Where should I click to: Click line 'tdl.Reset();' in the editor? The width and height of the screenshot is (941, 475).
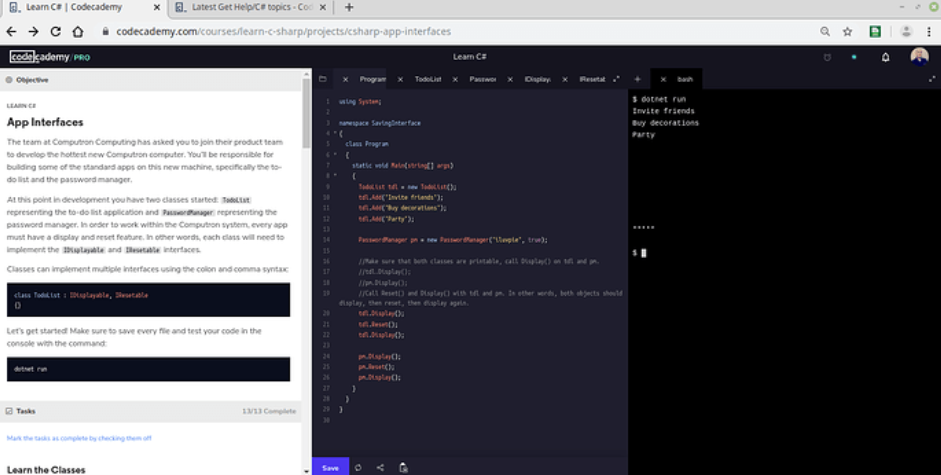coord(378,324)
